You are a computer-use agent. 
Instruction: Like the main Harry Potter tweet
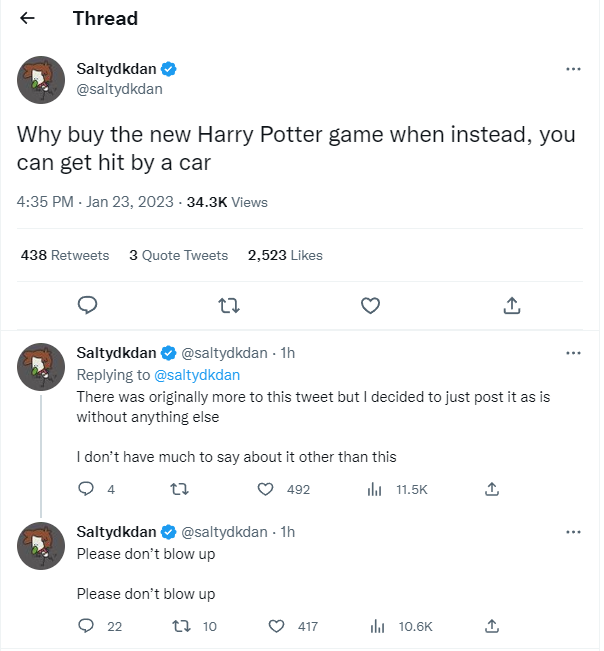(x=370, y=305)
